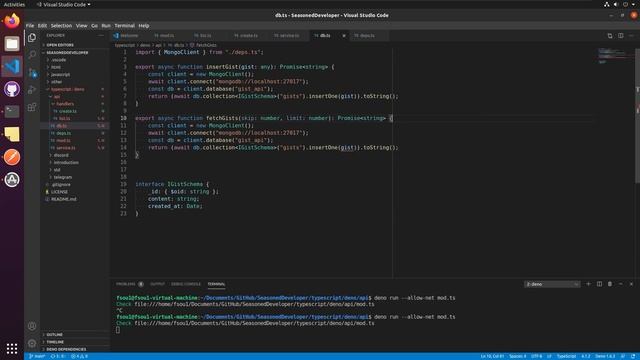The width and height of the screenshot is (640, 360).
Task: Open service.ts in the file explorer
Action: pos(65,148)
